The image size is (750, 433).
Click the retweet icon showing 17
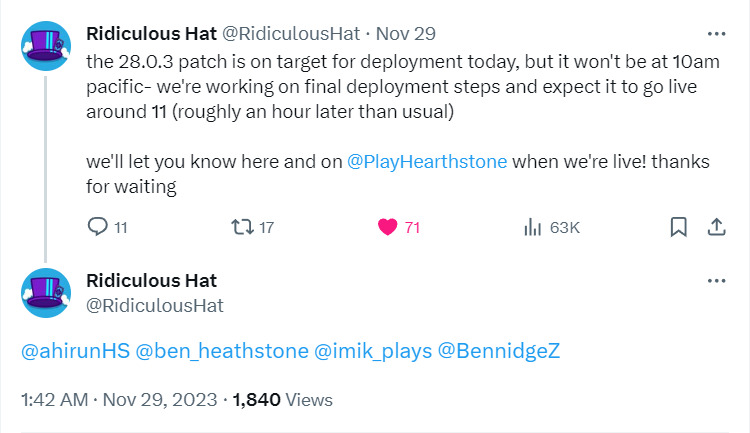pyautogui.click(x=243, y=227)
